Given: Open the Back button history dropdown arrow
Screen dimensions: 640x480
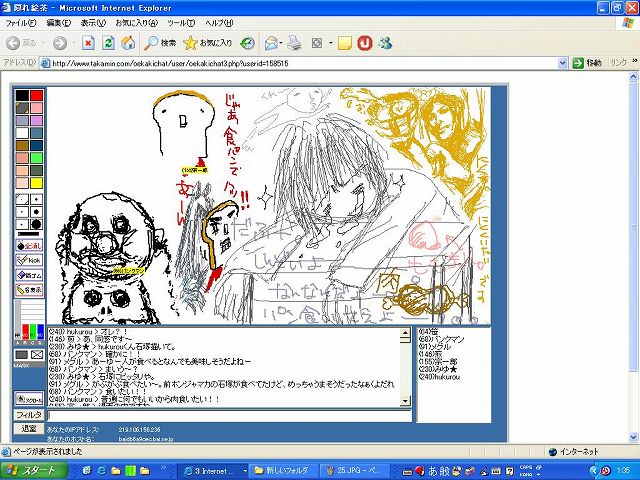Looking at the screenshot, I should coord(43,43).
